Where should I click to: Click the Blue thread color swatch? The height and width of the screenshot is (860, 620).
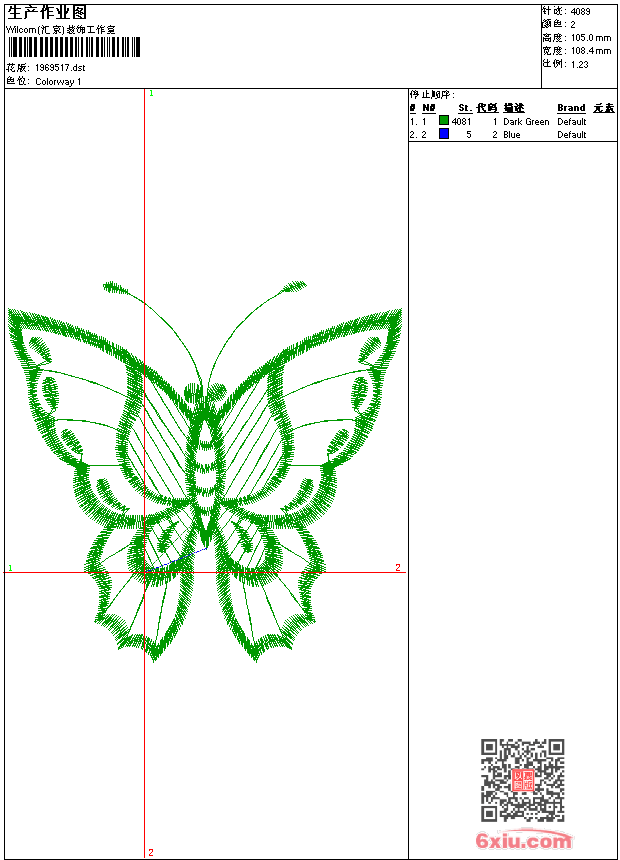(444, 134)
